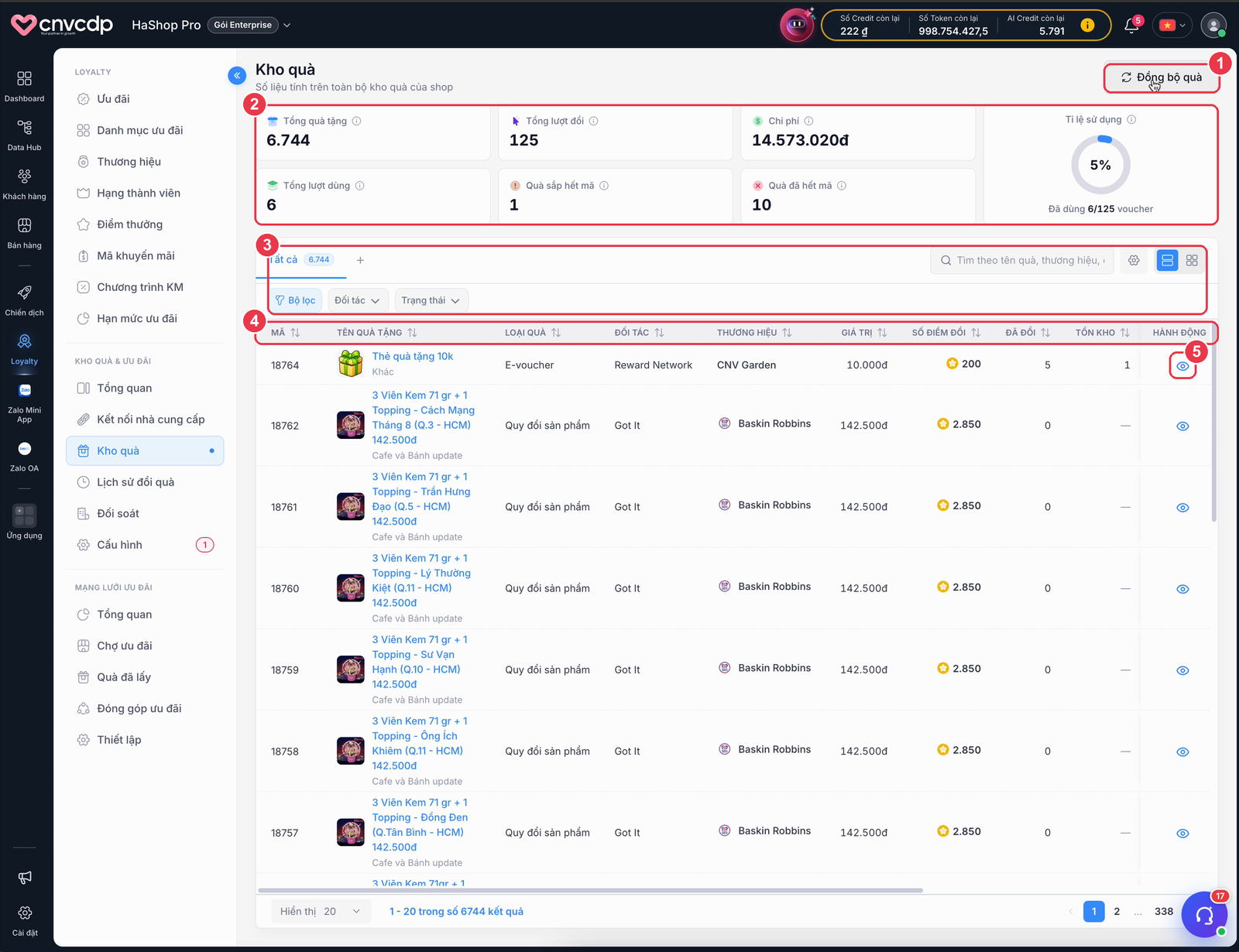Switch to list view layout
This screenshot has width=1239, height=952.
pos(1167,261)
